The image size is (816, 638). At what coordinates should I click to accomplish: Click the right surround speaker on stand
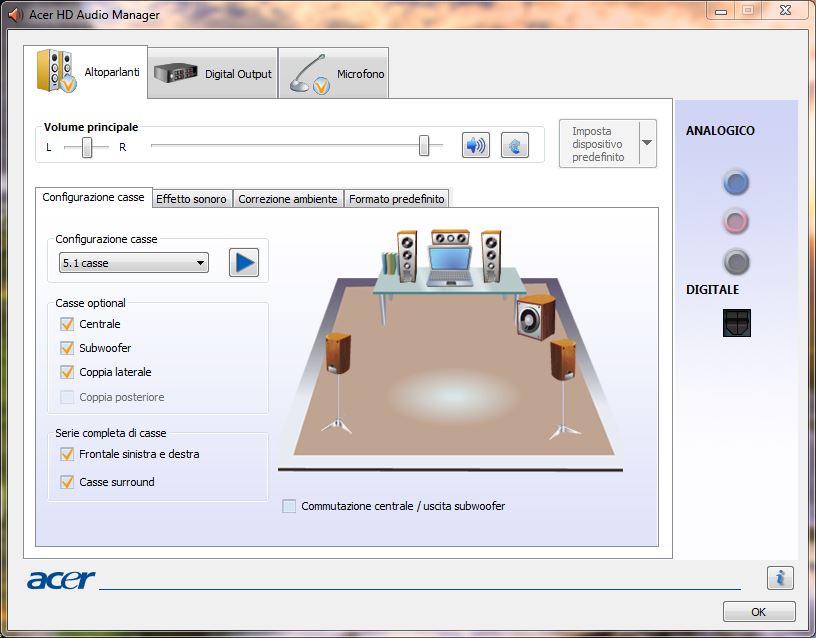click(x=563, y=360)
